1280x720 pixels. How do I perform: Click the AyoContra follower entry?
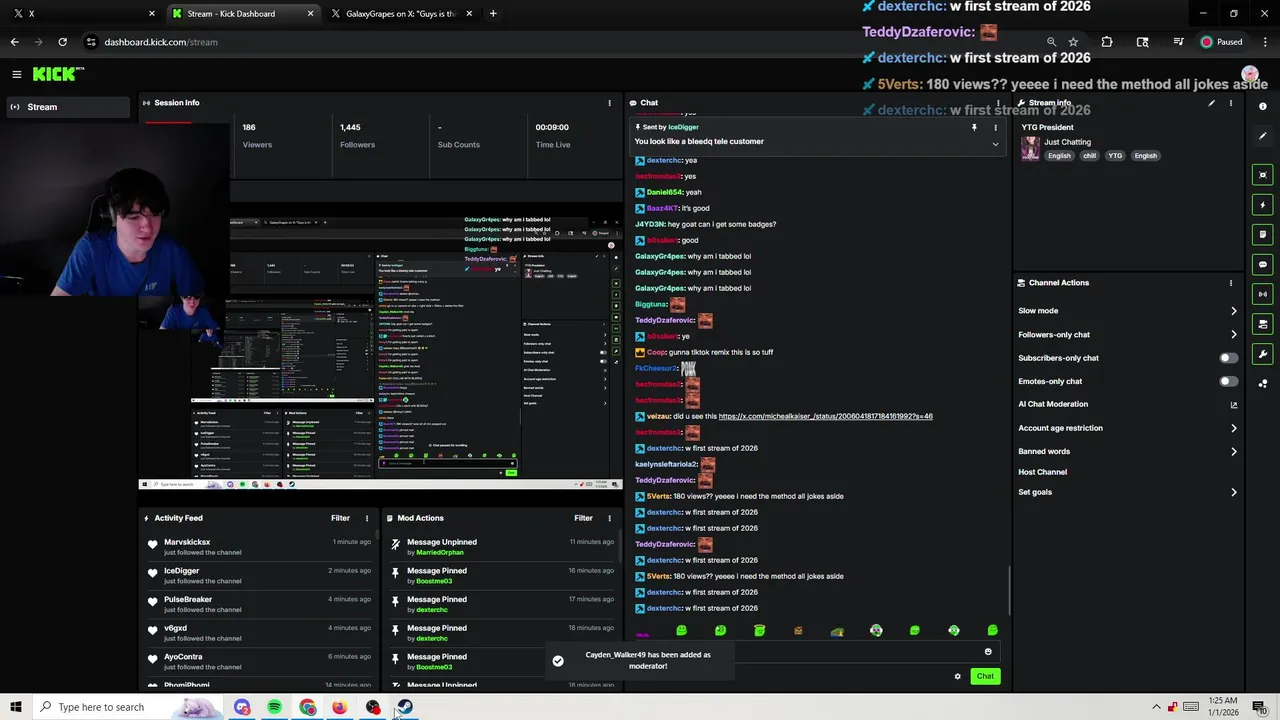click(259, 662)
